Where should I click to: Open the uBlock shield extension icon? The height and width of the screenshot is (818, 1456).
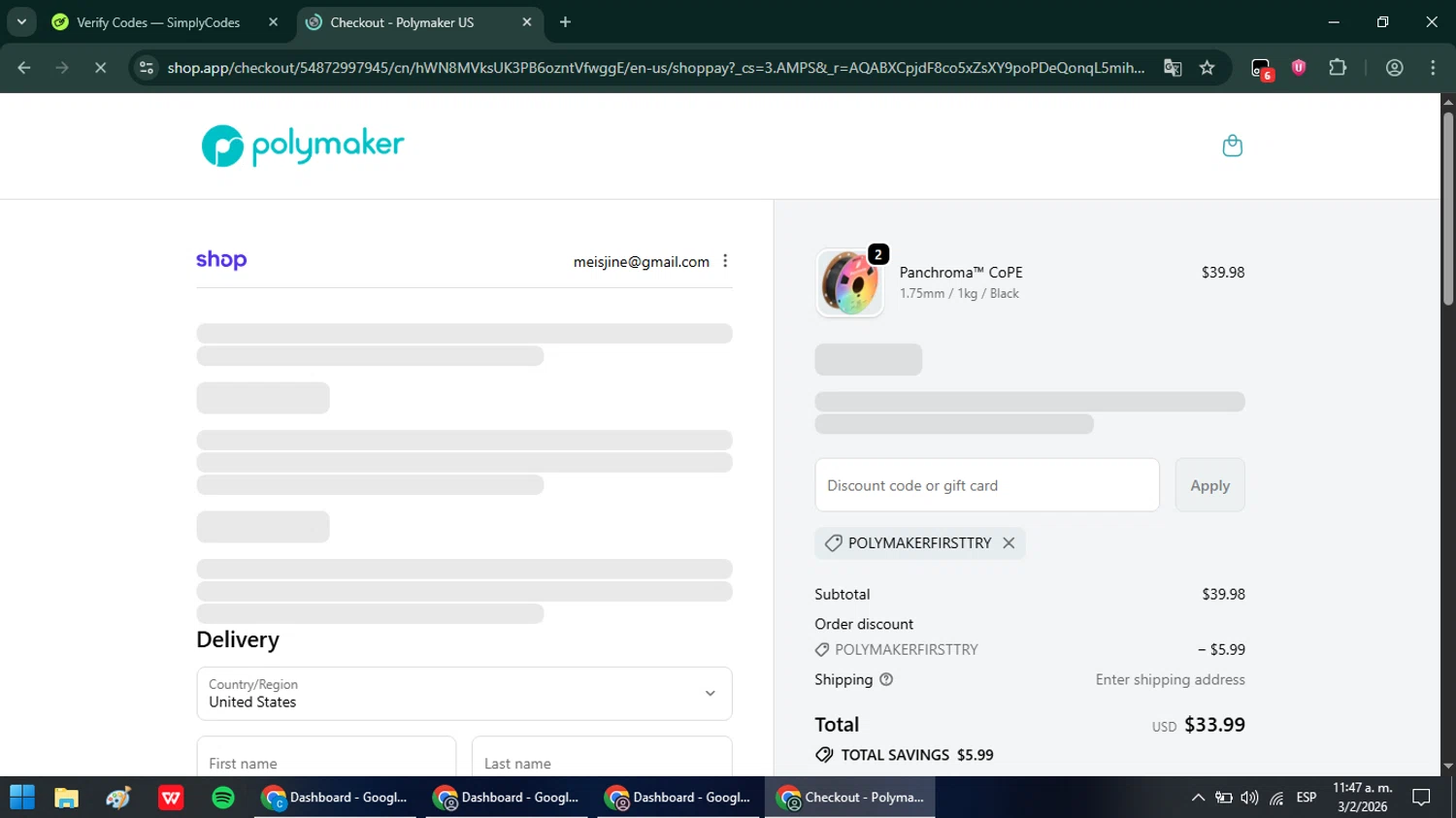[1299, 68]
